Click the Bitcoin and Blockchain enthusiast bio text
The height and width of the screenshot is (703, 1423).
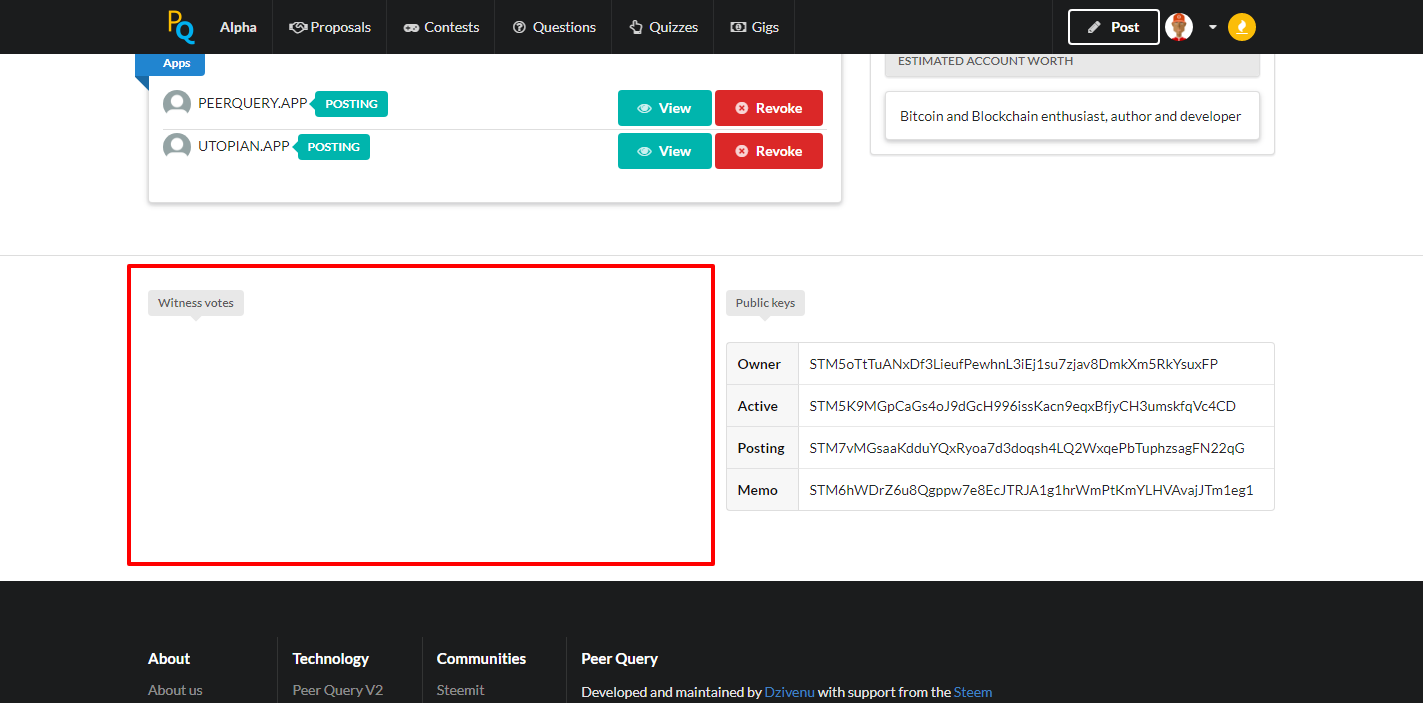(x=1070, y=116)
